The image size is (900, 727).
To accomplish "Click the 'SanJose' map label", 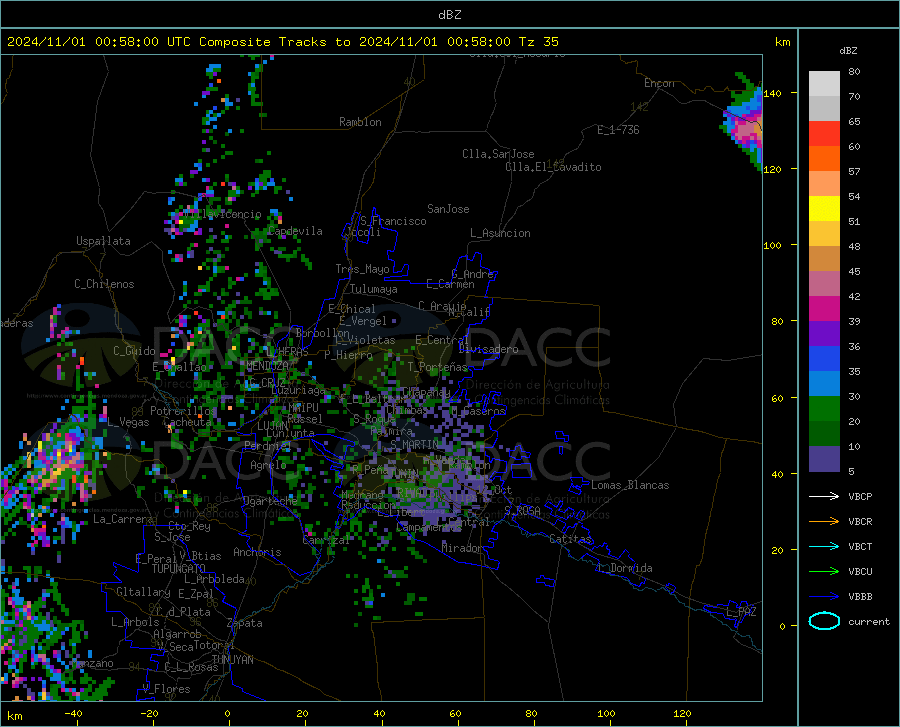I will [x=448, y=209].
